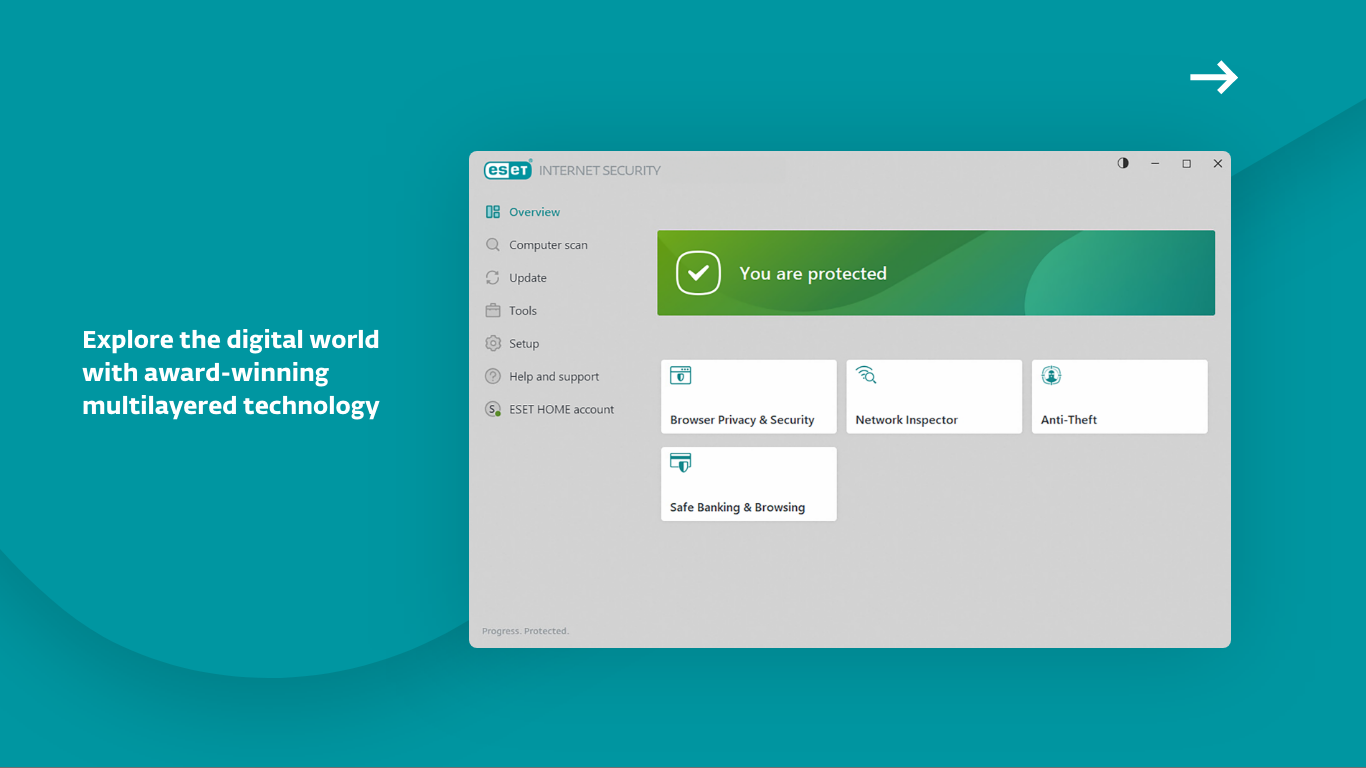Click the Setup gear icon
This screenshot has height=768, width=1366.
click(x=492, y=343)
